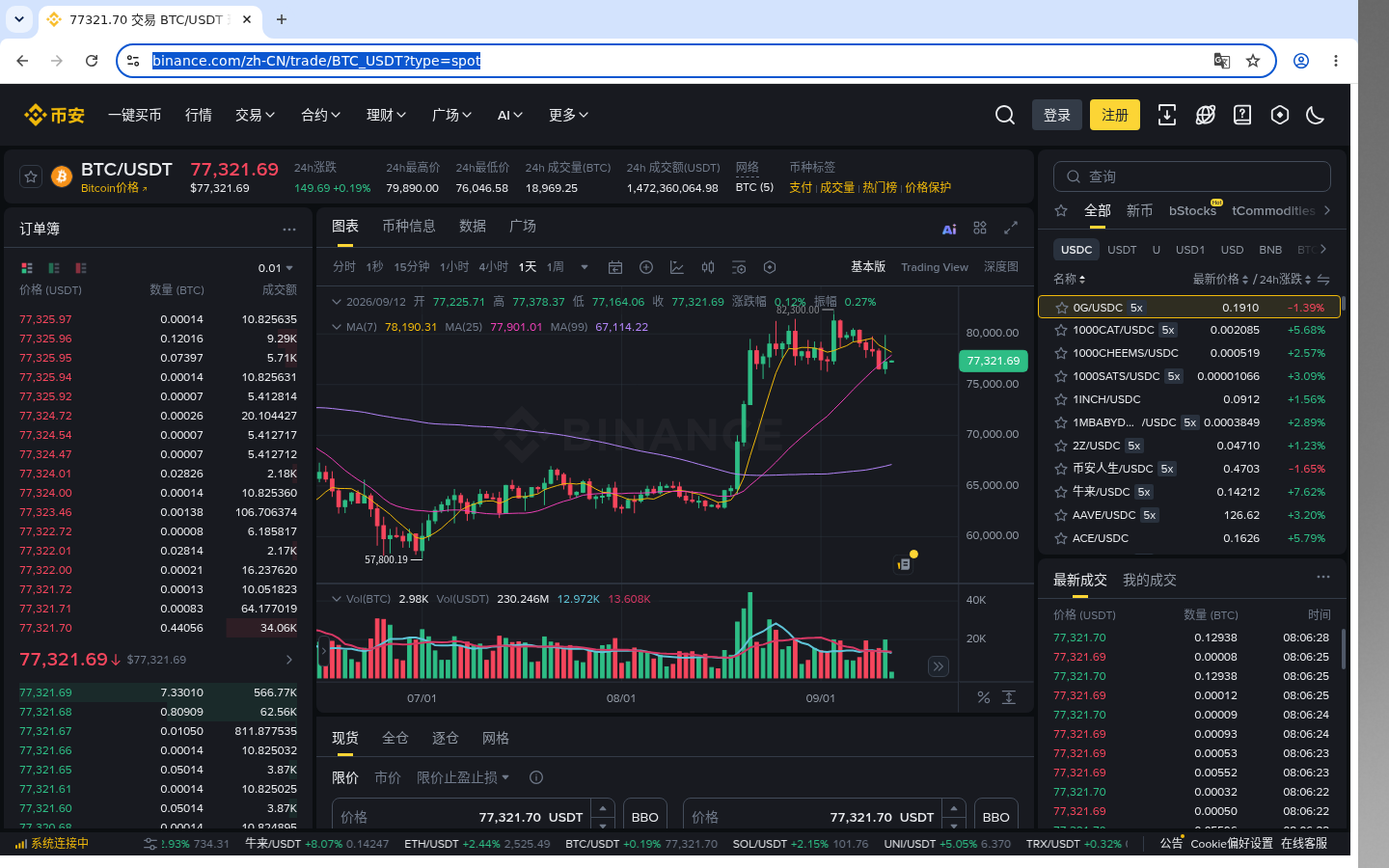Open more time intervals dropdown arrow
The height and width of the screenshot is (868, 1389).
pos(585,267)
